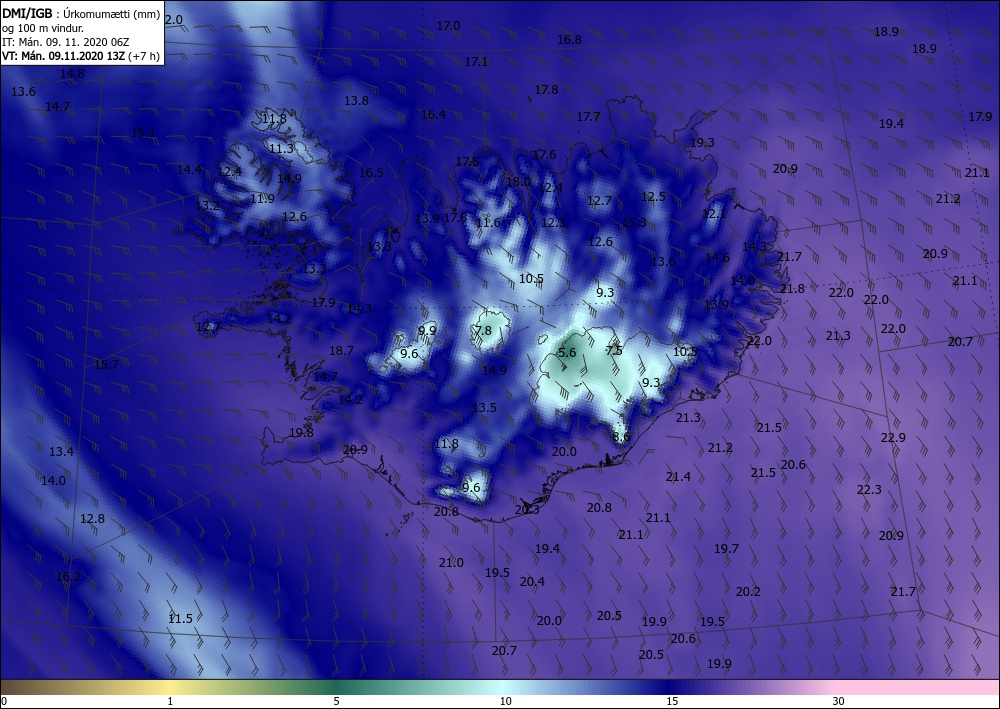
Task: Click the 12.8 value label
Action: 92,519
